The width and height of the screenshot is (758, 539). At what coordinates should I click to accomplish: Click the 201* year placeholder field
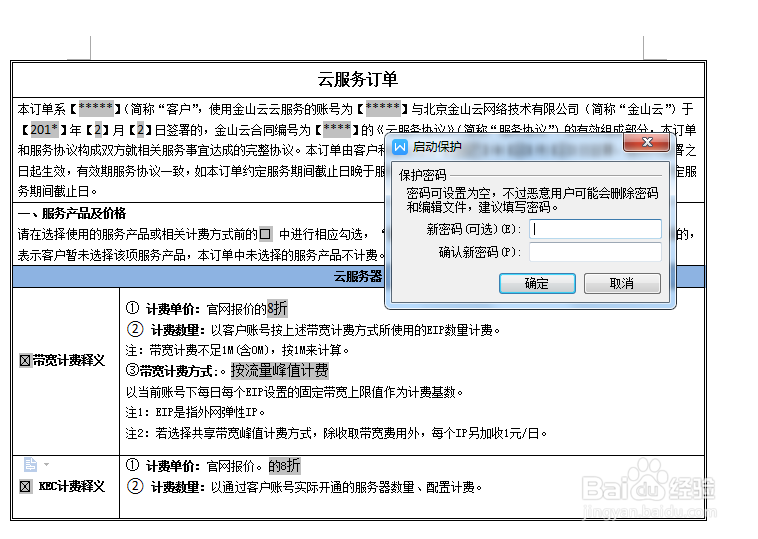pos(44,130)
